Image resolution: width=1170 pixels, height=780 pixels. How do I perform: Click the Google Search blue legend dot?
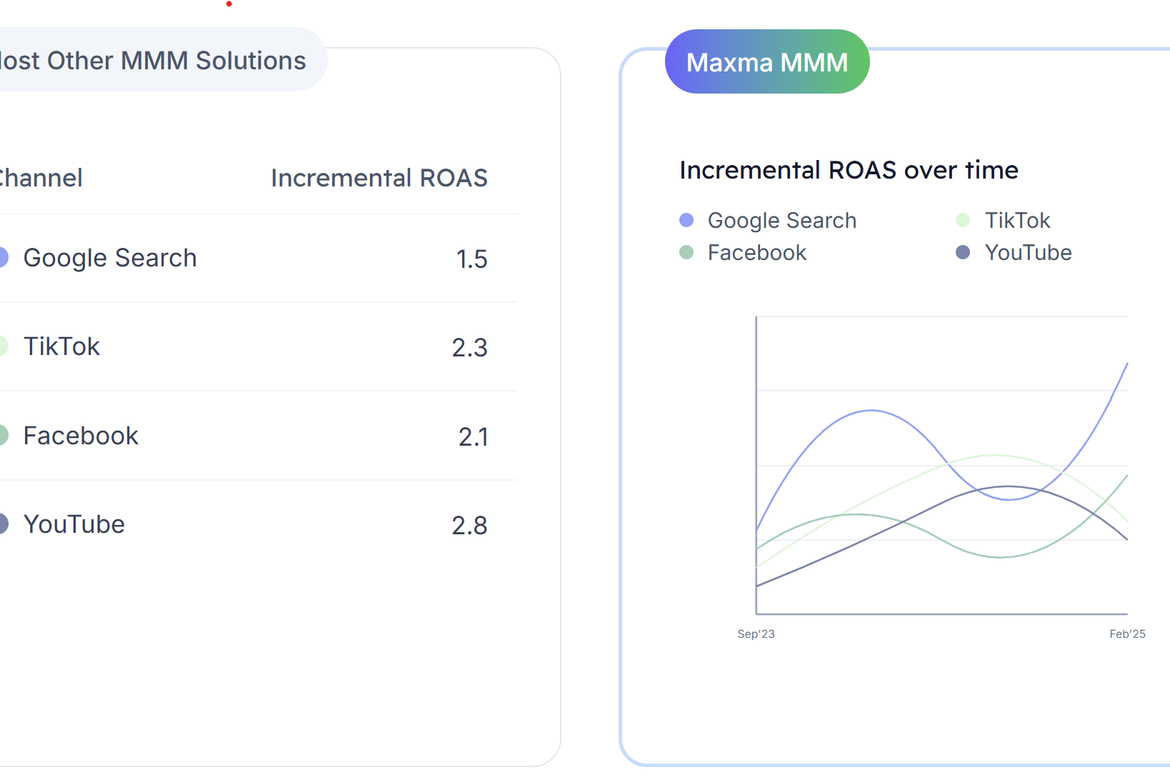coord(686,220)
